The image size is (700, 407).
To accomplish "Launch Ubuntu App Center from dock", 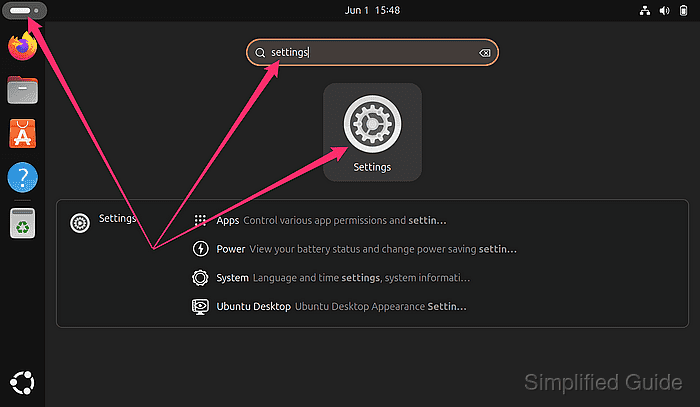I will point(22,134).
